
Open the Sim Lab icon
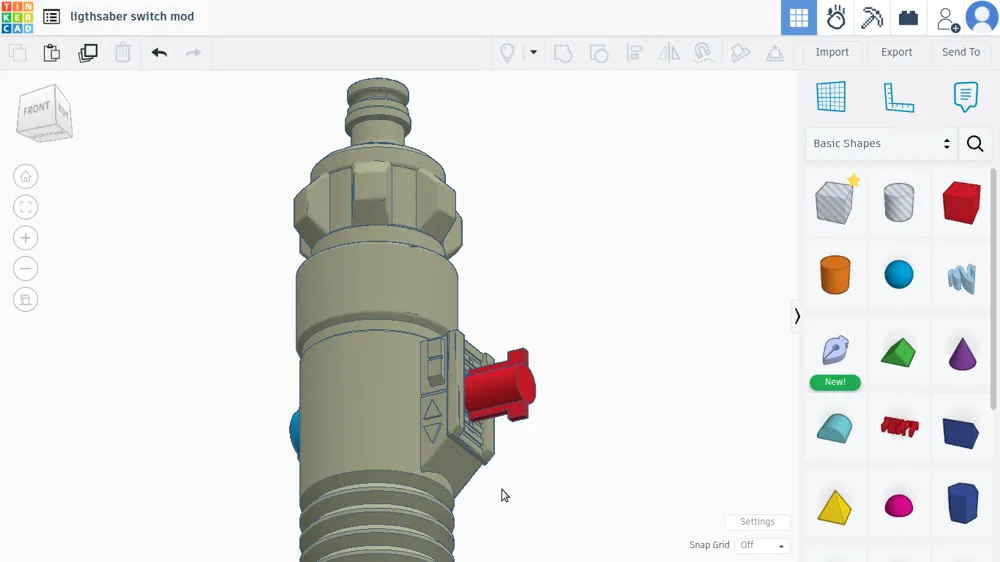click(x=835, y=17)
